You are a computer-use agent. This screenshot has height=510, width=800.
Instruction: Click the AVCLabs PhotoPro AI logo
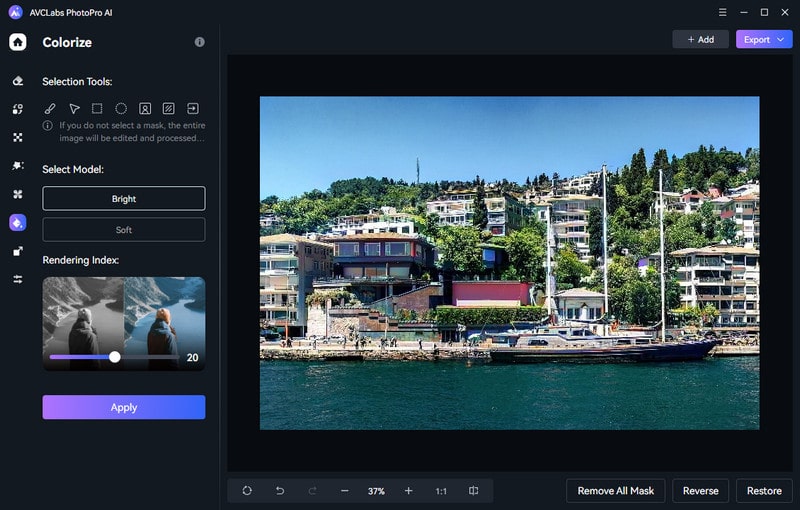[16, 12]
